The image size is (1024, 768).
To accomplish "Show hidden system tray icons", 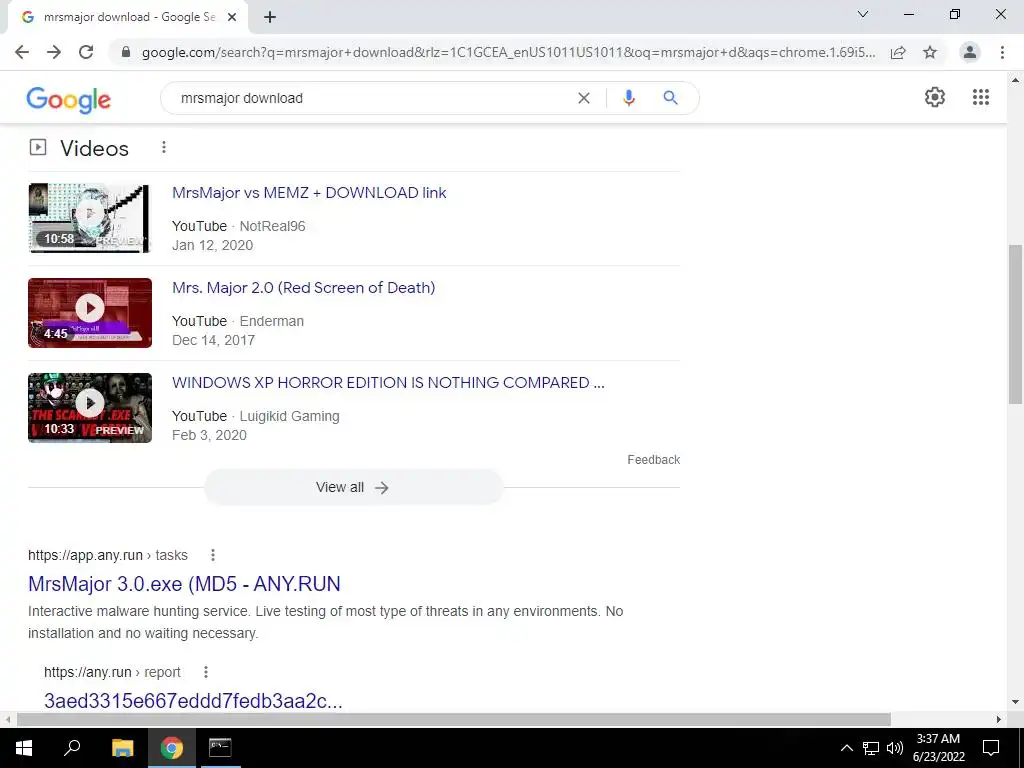I will tap(846, 748).
